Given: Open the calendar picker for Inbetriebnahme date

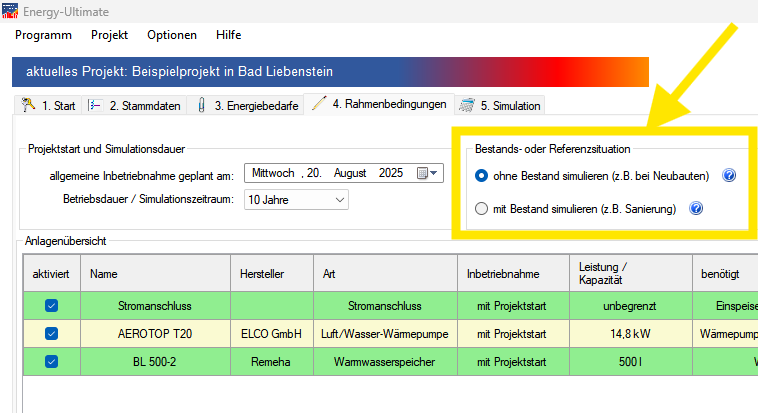Looking at the screenshot, I should (x=427, y=173).
